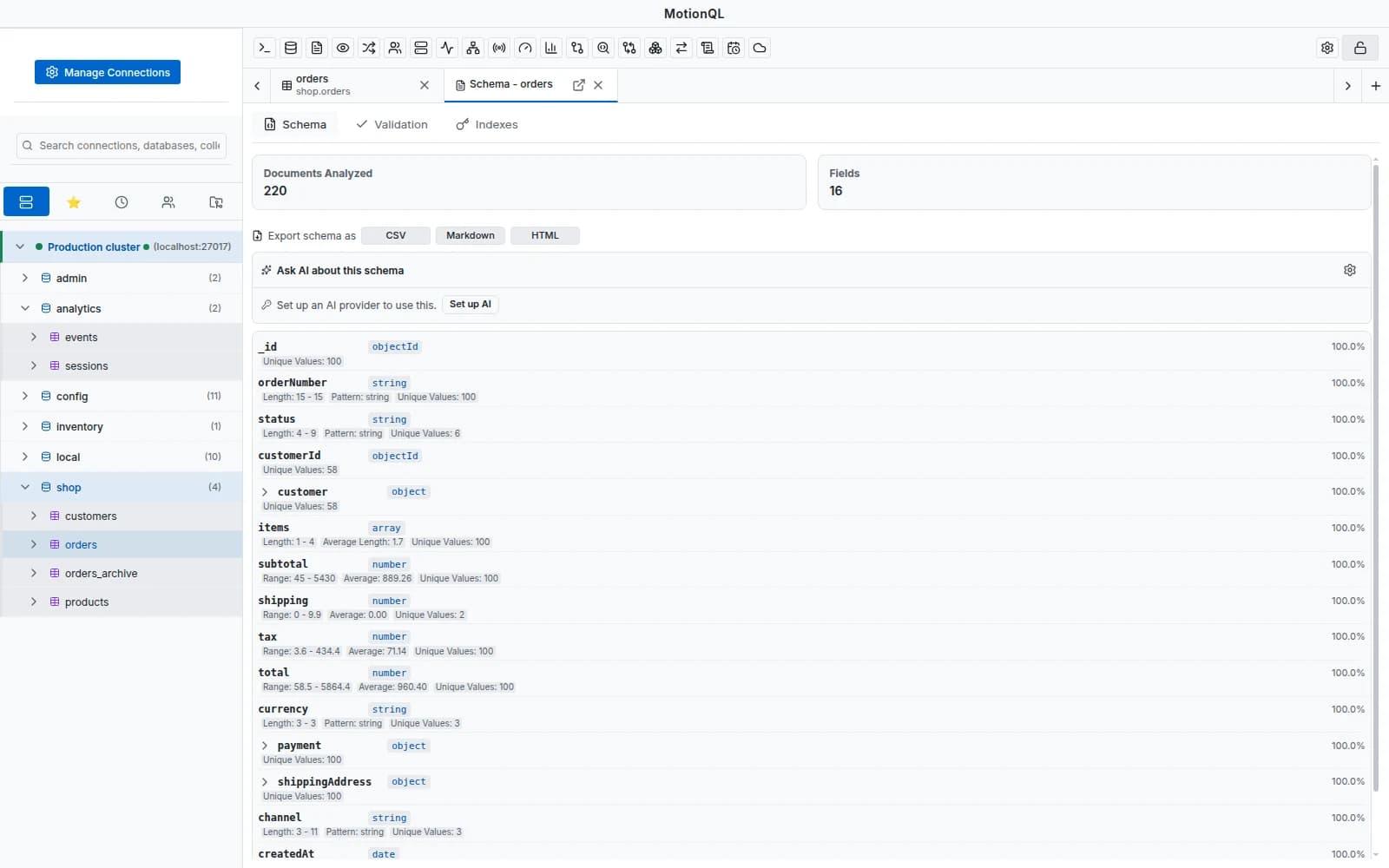Click the unlock padlock icon

[x=1360, y=48]
